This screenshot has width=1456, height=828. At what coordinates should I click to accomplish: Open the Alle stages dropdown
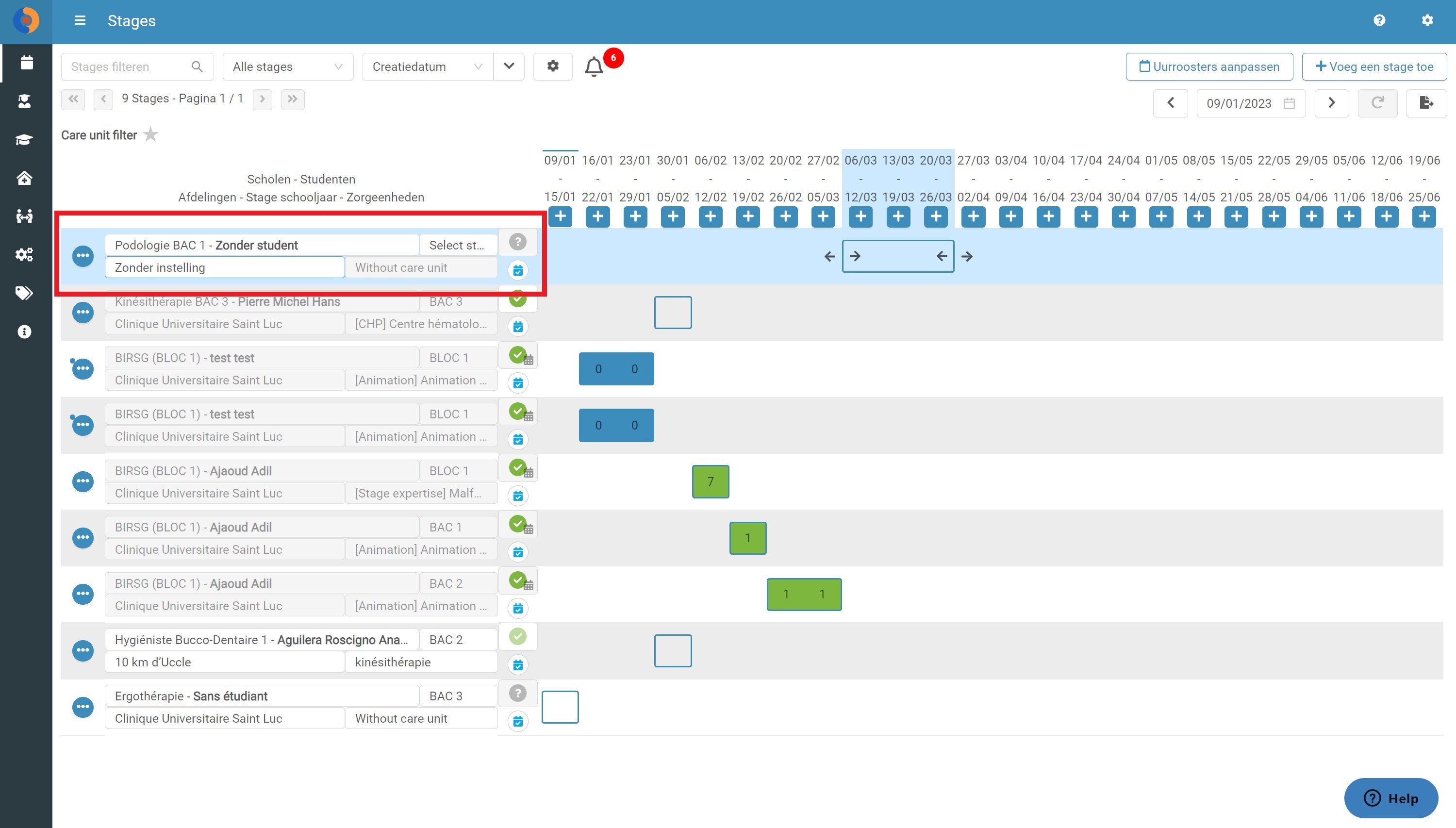point(288,66)
